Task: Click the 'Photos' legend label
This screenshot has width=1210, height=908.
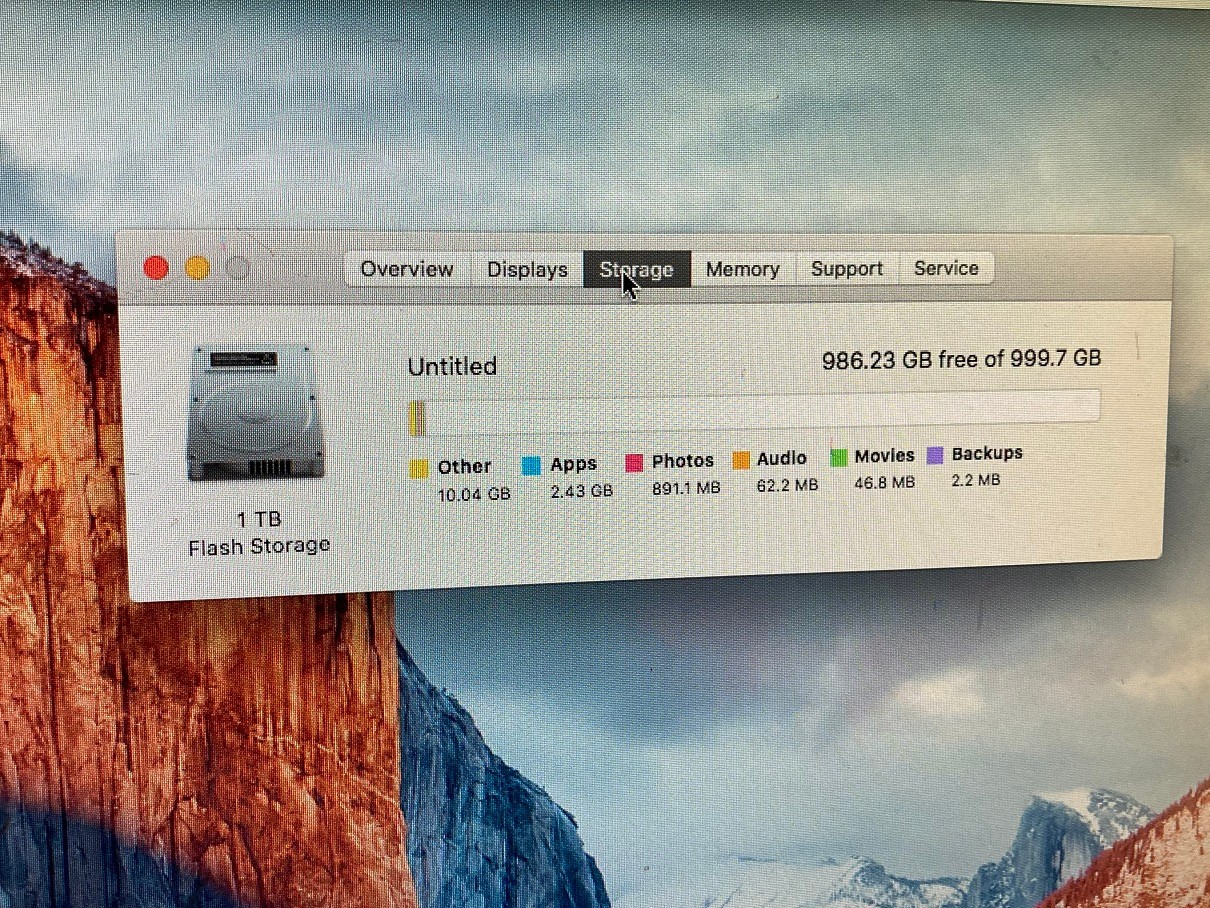Action: point(683,461)
